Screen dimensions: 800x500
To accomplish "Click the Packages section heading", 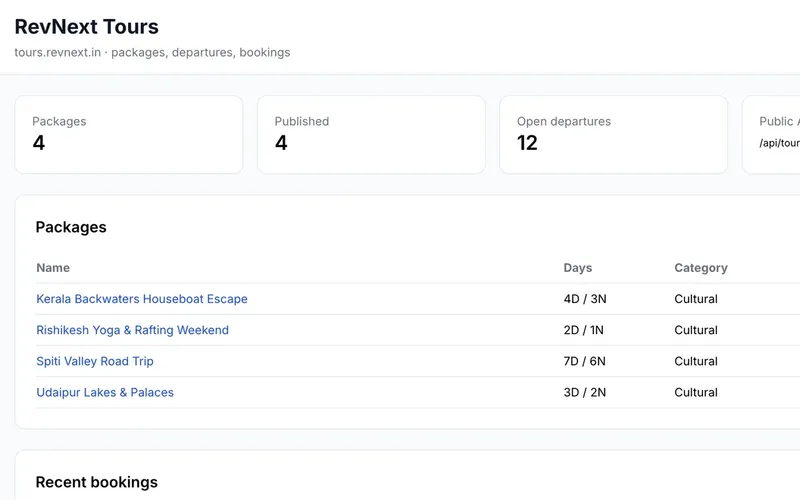I will (71, 227).
